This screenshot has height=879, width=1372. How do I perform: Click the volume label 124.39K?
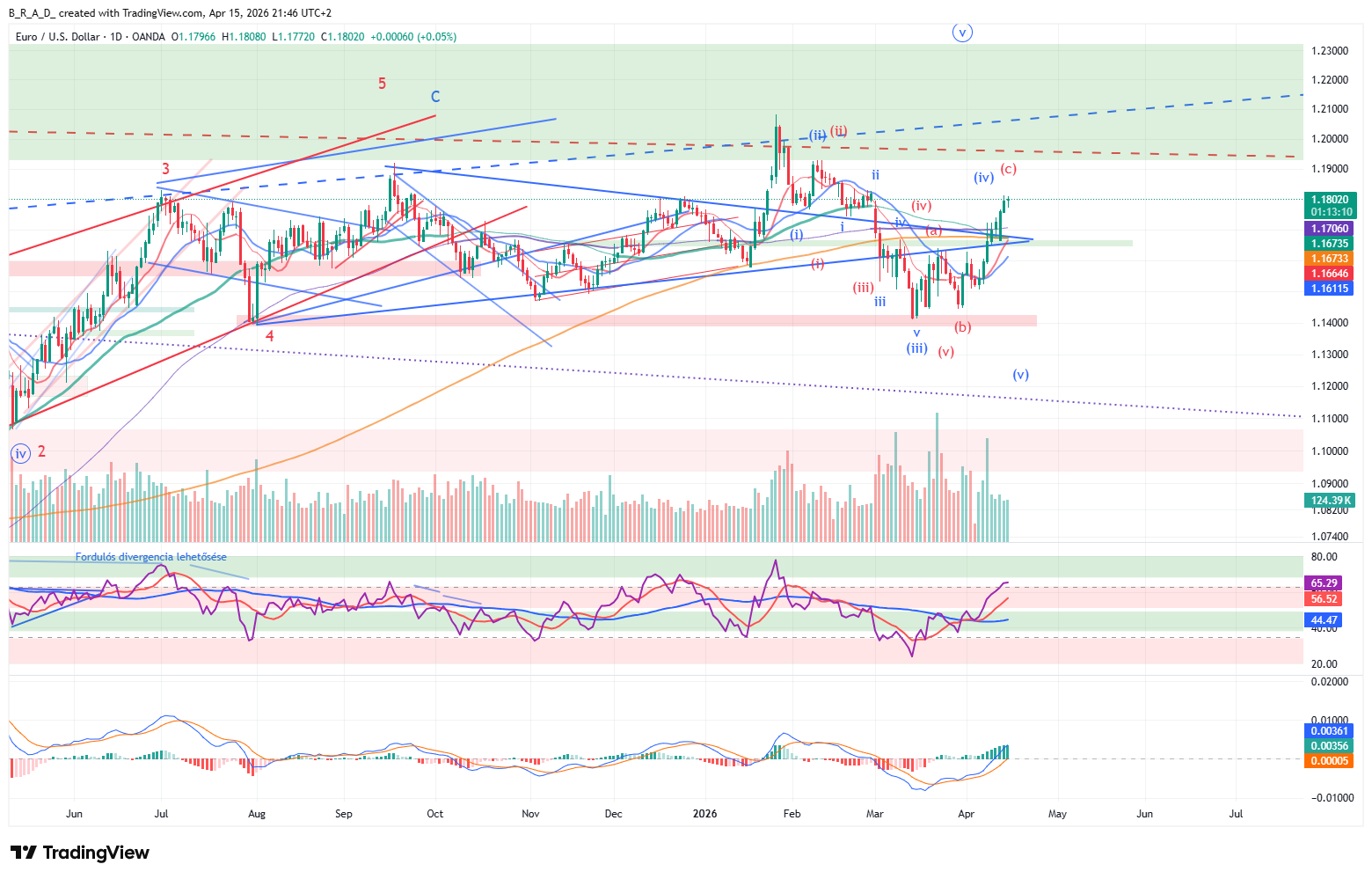[1331, 501]
